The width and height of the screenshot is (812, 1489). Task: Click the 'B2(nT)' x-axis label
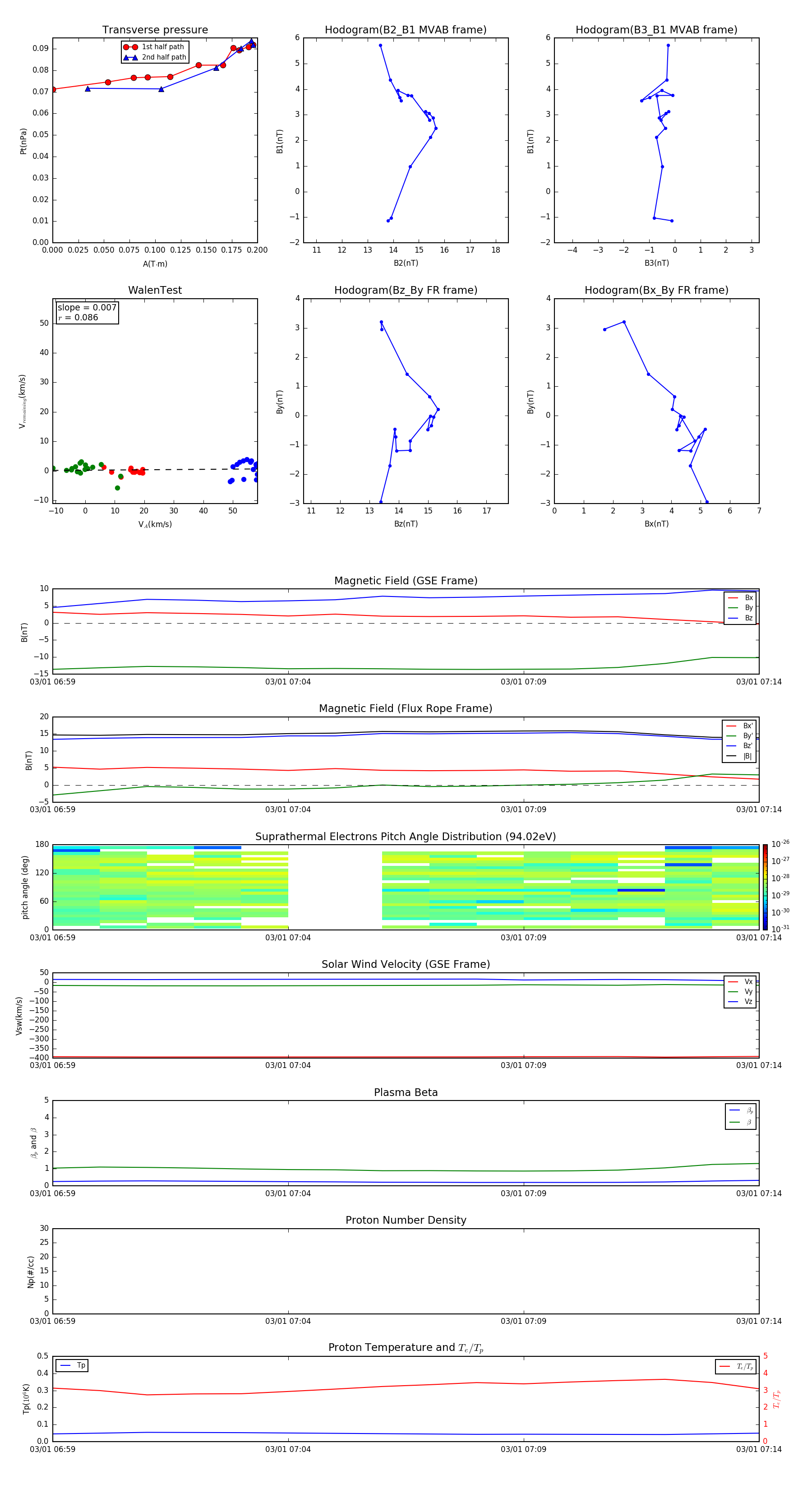(406, 263)
